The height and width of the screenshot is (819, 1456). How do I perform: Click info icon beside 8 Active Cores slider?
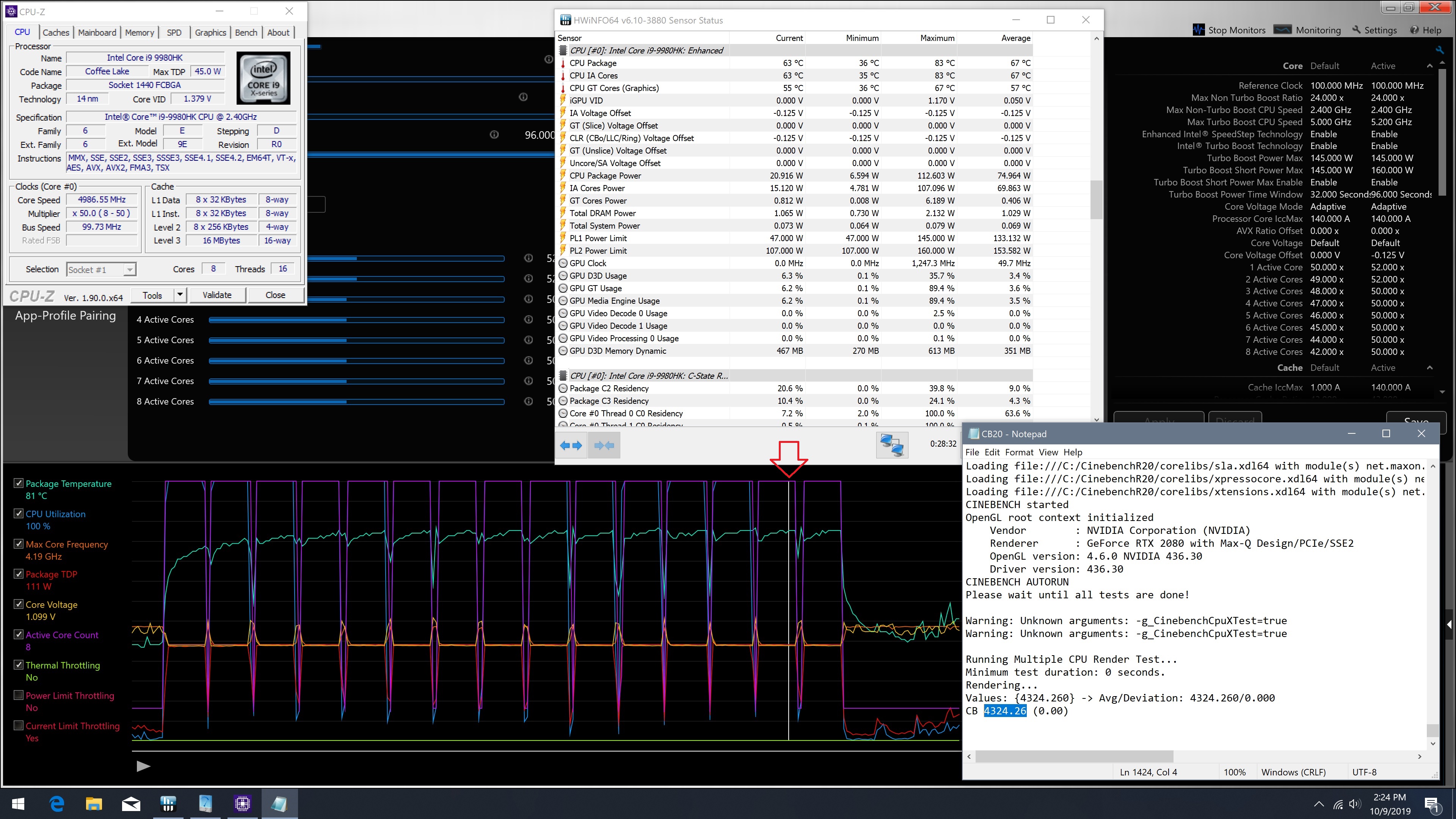pyautogui.click(x=529, y=401)
